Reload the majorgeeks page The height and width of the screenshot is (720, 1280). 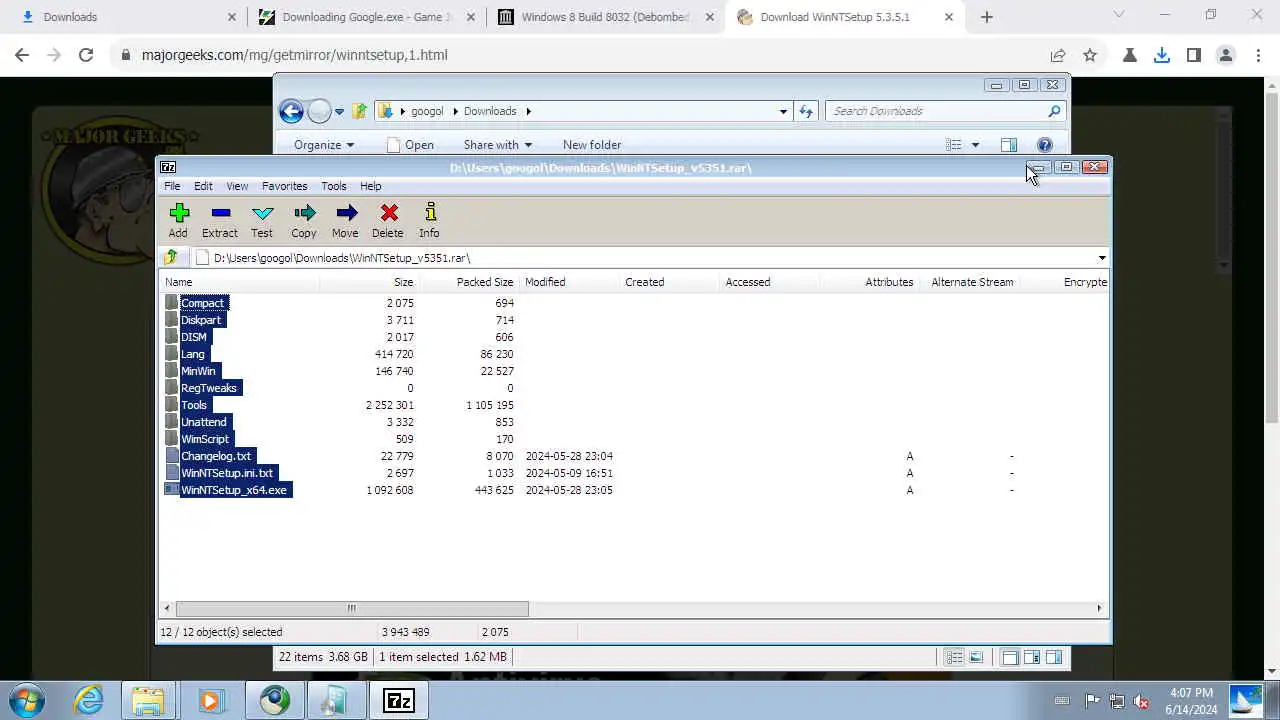[86, 55]
